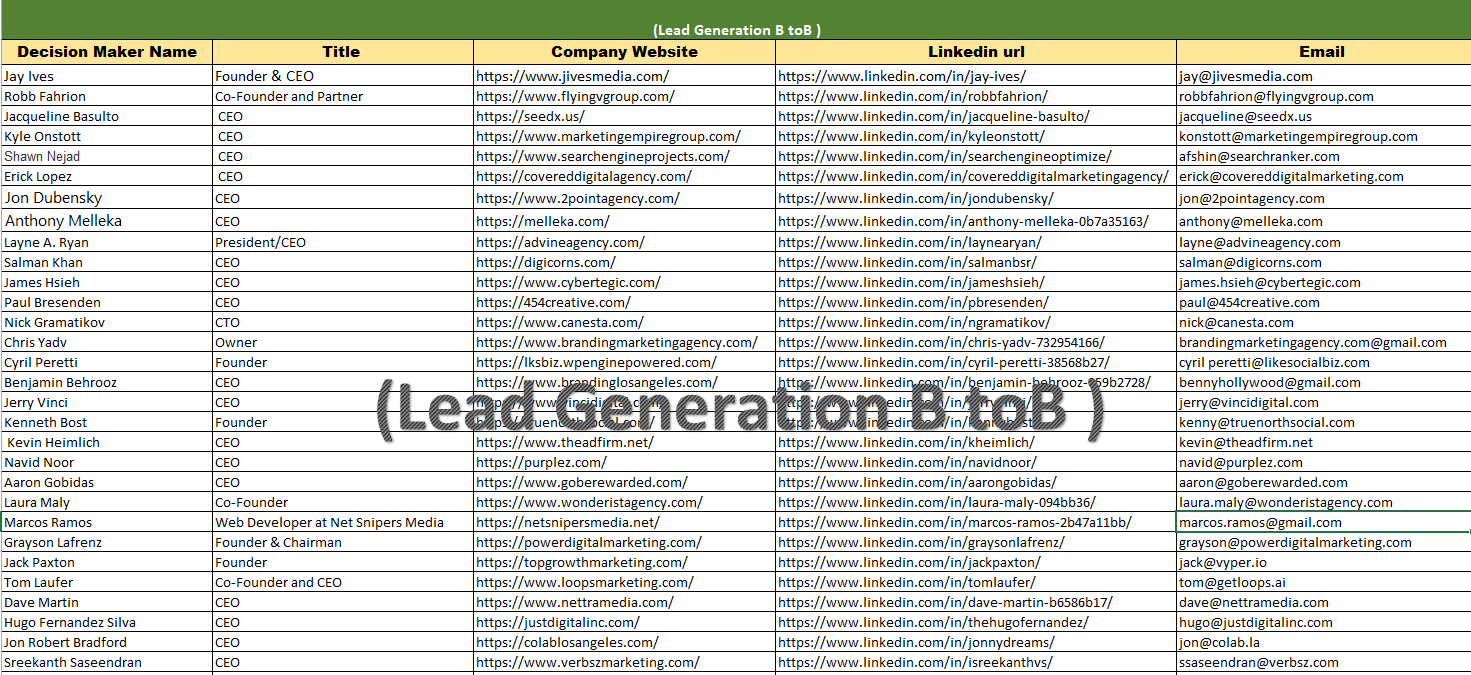This screenshot has height=675, width=1471.
Task: Select the afshin@searchranker.com email cell
Action: tap(1323, 156)
